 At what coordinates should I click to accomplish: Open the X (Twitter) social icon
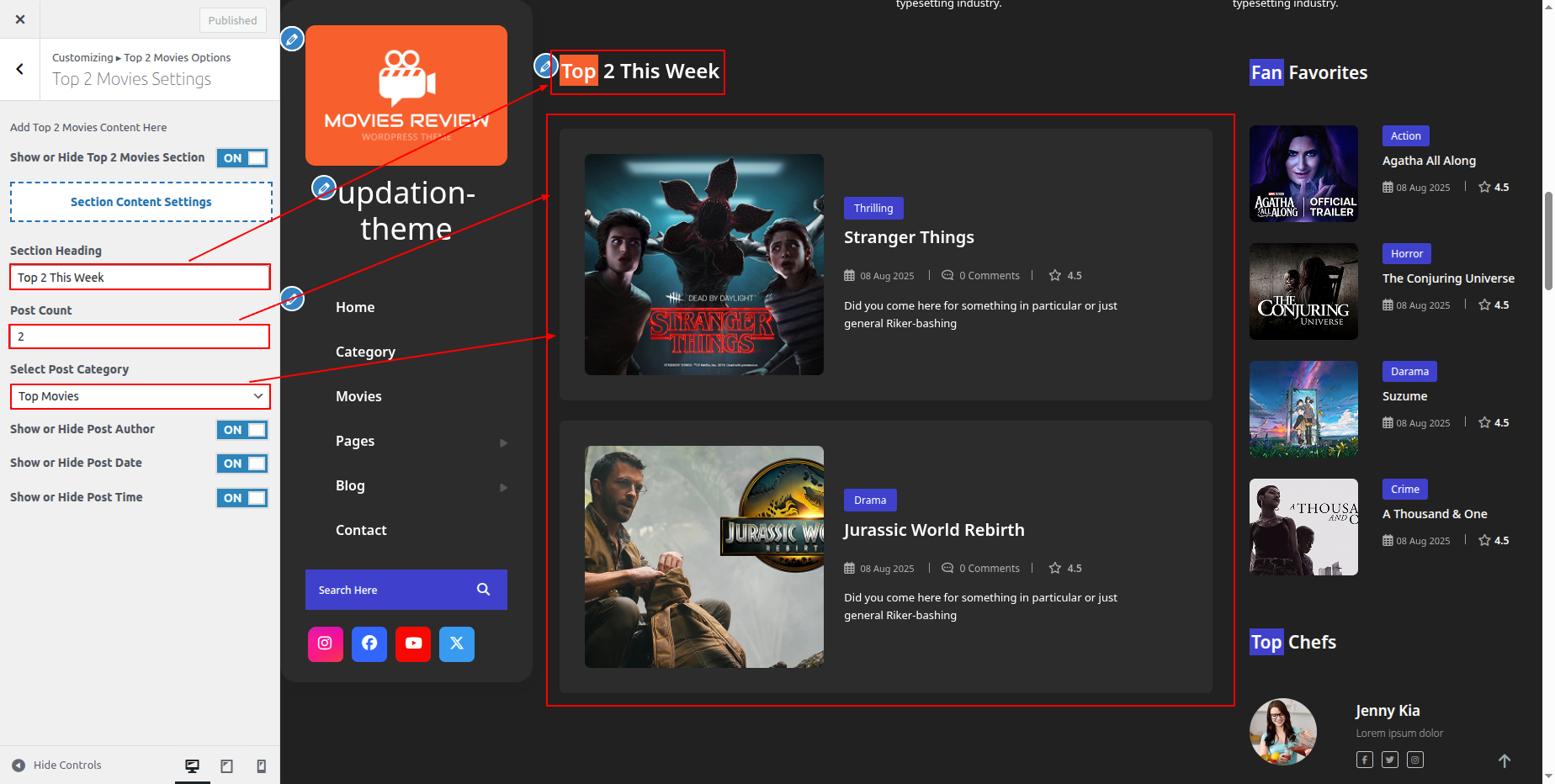[457, 644]
